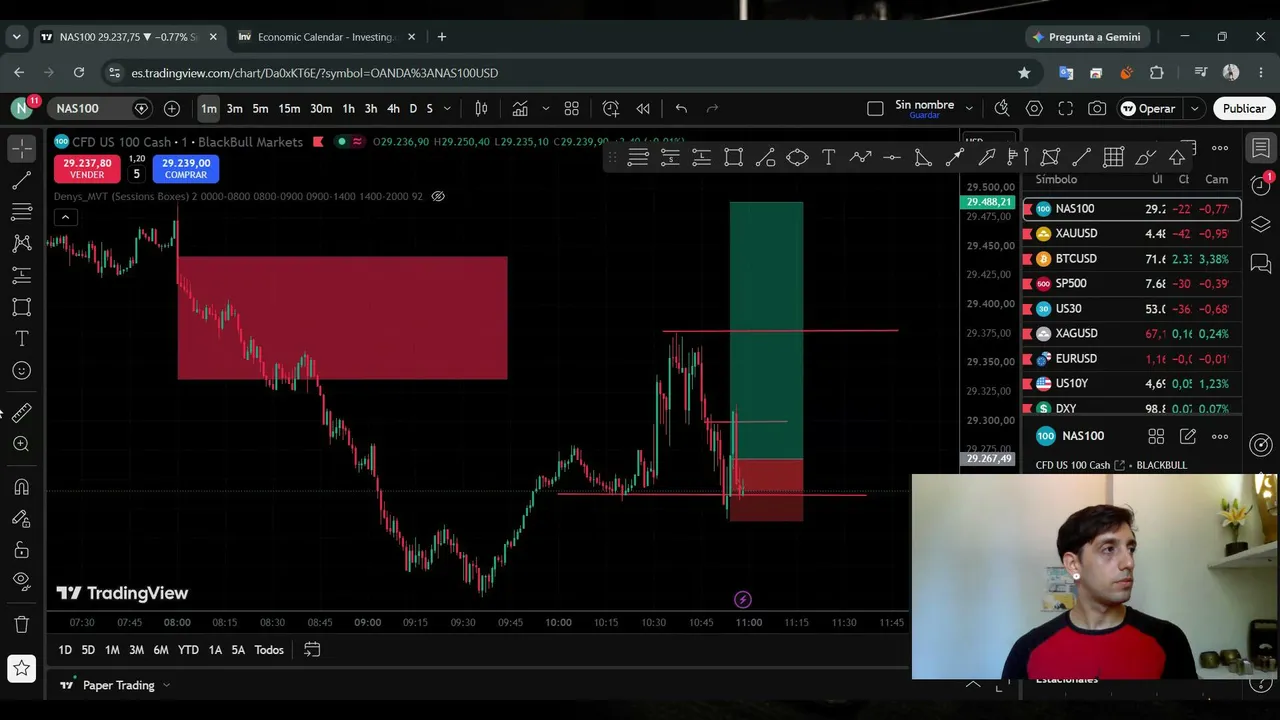Expand the timeframe interval dropdown
The height and width of the screenshot is (720, 1280).
coord(447,108)
